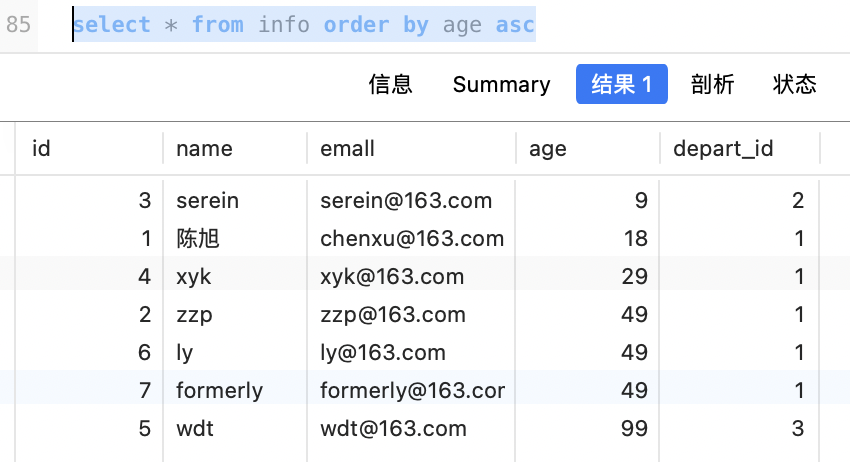Image resolution: width=850 pixels, height=462 pixels.
Task: Click the id column header
Action: click(x=42, y=149)
